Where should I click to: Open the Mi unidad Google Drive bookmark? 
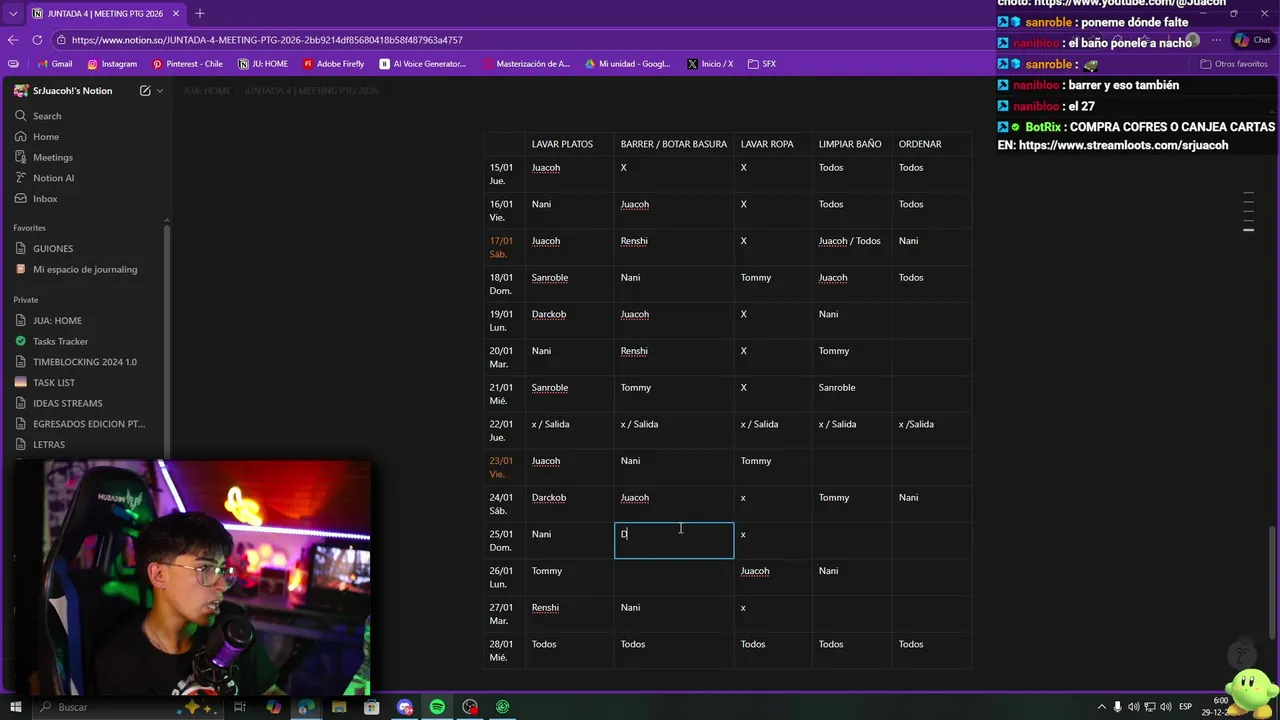point(628,64)
